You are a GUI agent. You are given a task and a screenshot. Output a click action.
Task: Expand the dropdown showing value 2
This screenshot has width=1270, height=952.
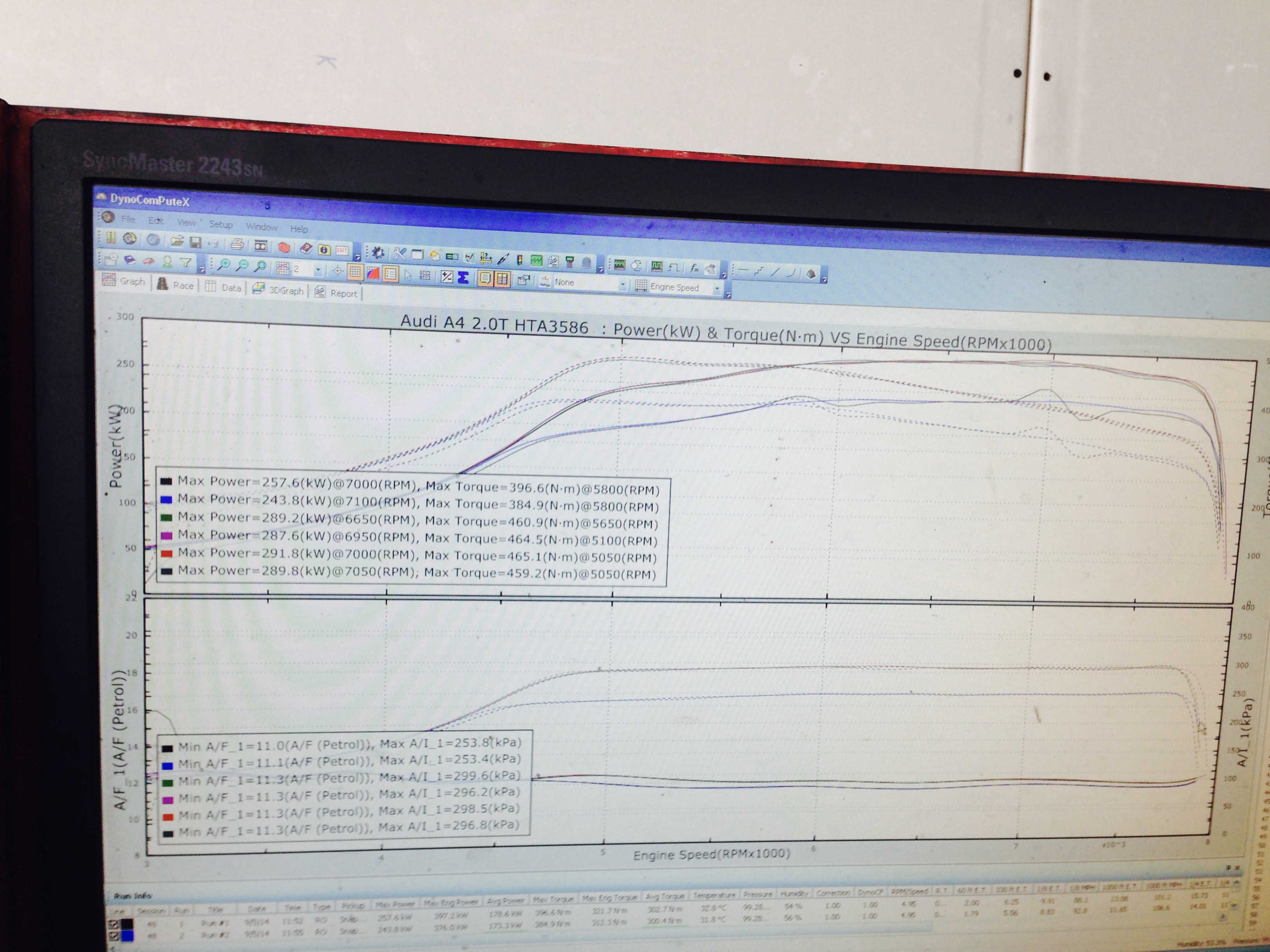pos(318,270)
